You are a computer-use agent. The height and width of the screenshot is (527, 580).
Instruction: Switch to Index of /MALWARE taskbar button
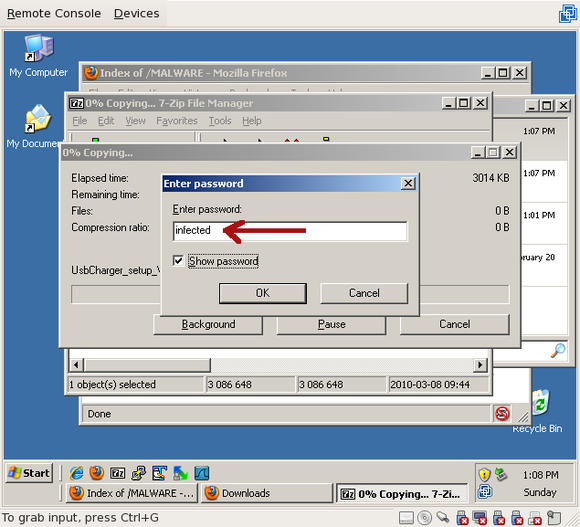(132, 493)
